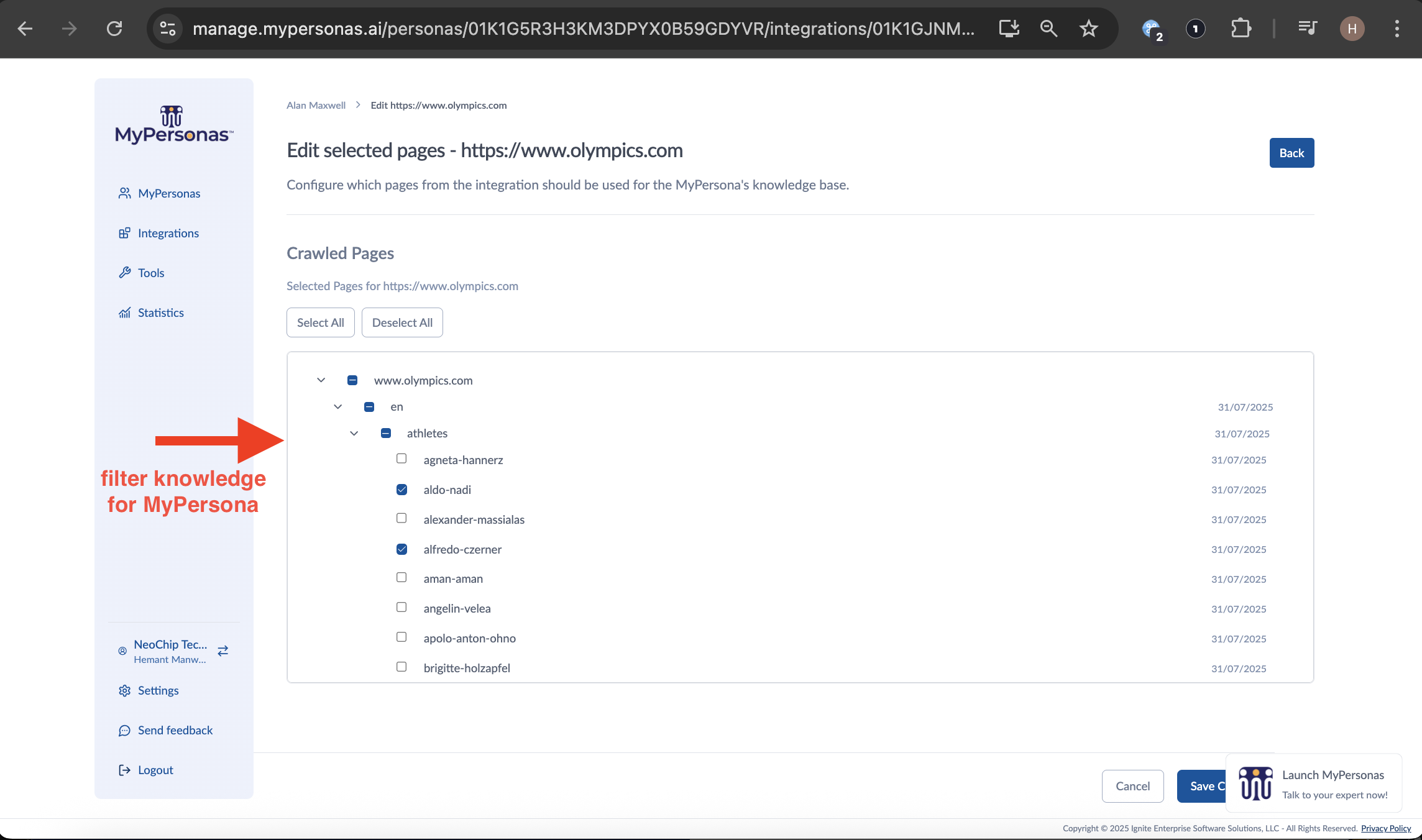Collapse the www.olympics.com tree node
1422x840 pixels.
pyautogui.click(x=321, y=380)
